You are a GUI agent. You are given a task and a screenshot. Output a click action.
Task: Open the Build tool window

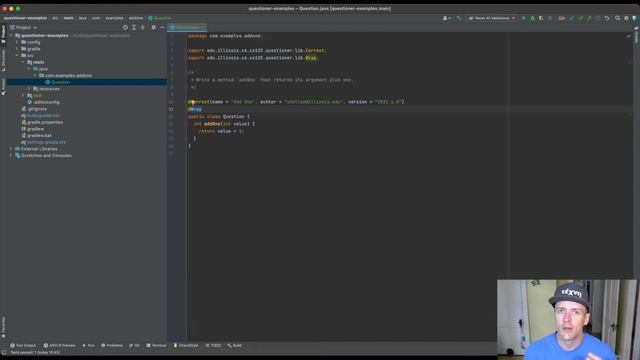coord(235,345)
